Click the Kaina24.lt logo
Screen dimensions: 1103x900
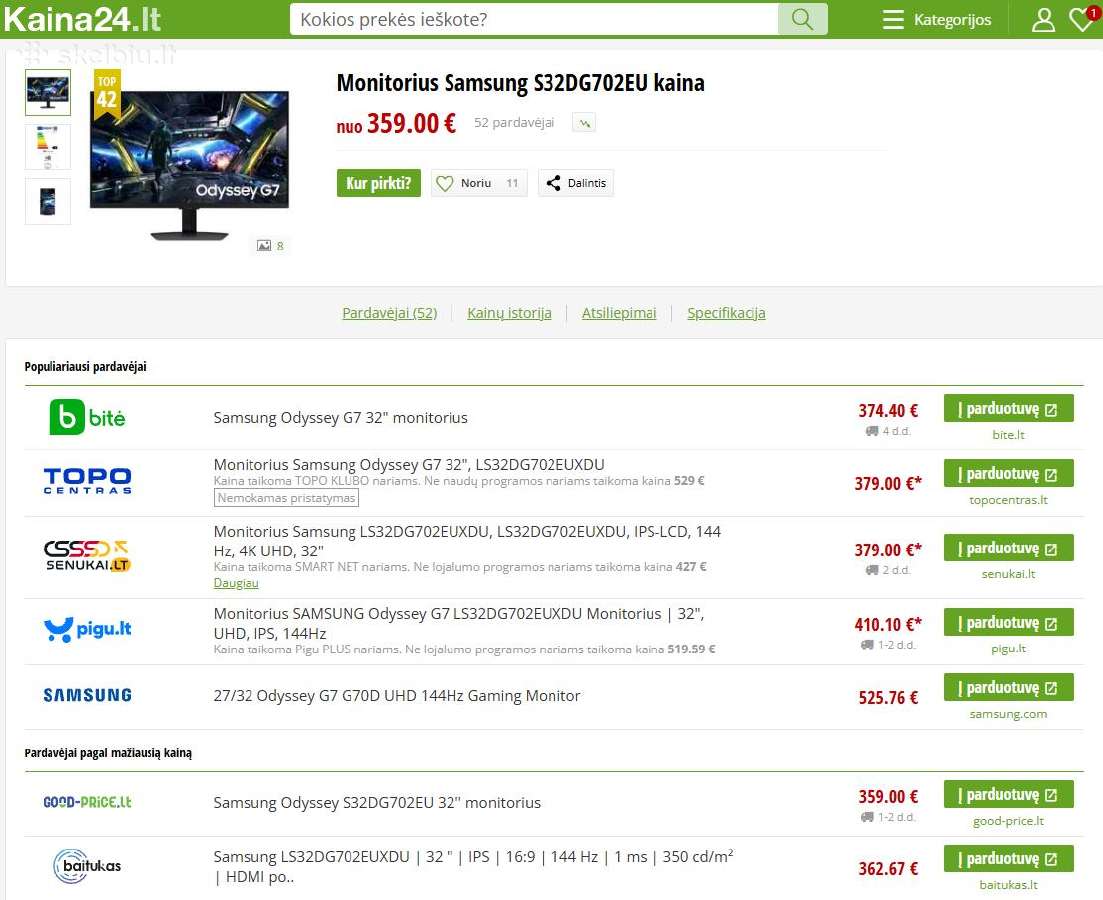82,19
